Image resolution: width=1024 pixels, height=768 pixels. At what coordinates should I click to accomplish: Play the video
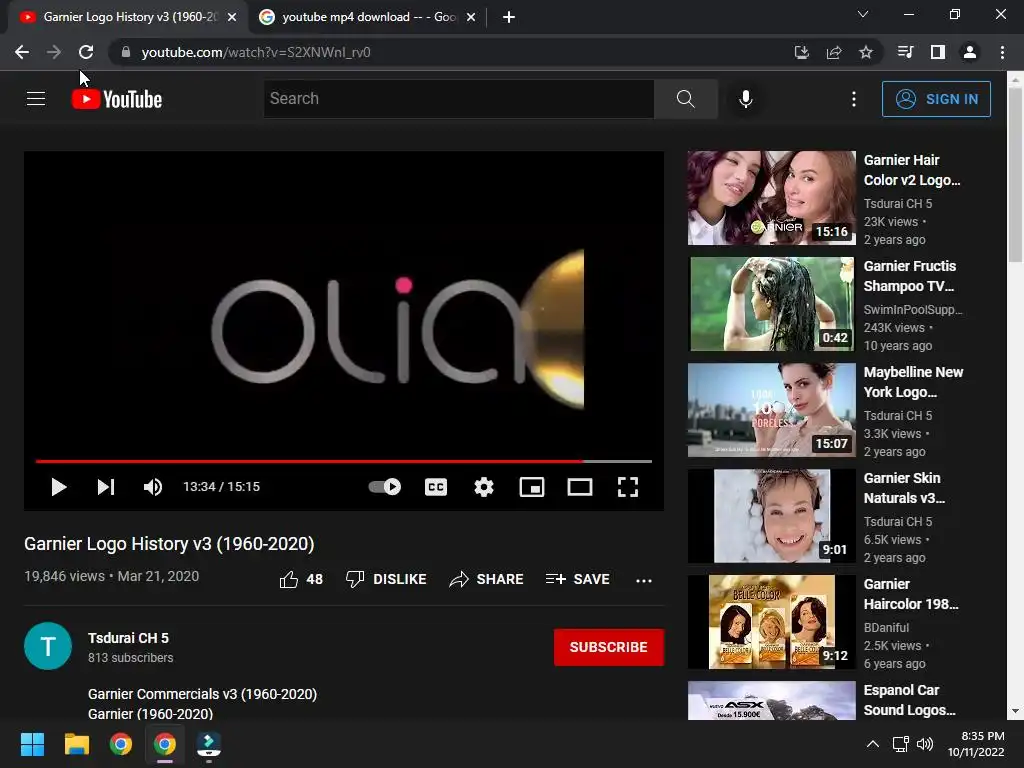tap(59, 487)
